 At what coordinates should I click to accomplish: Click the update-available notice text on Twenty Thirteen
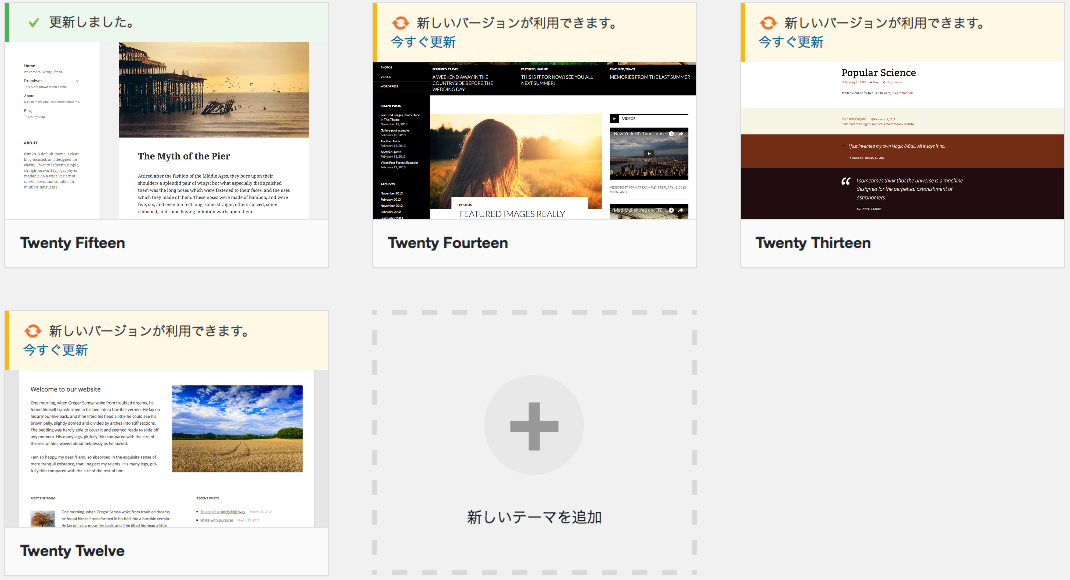click(x=885, y=23)
